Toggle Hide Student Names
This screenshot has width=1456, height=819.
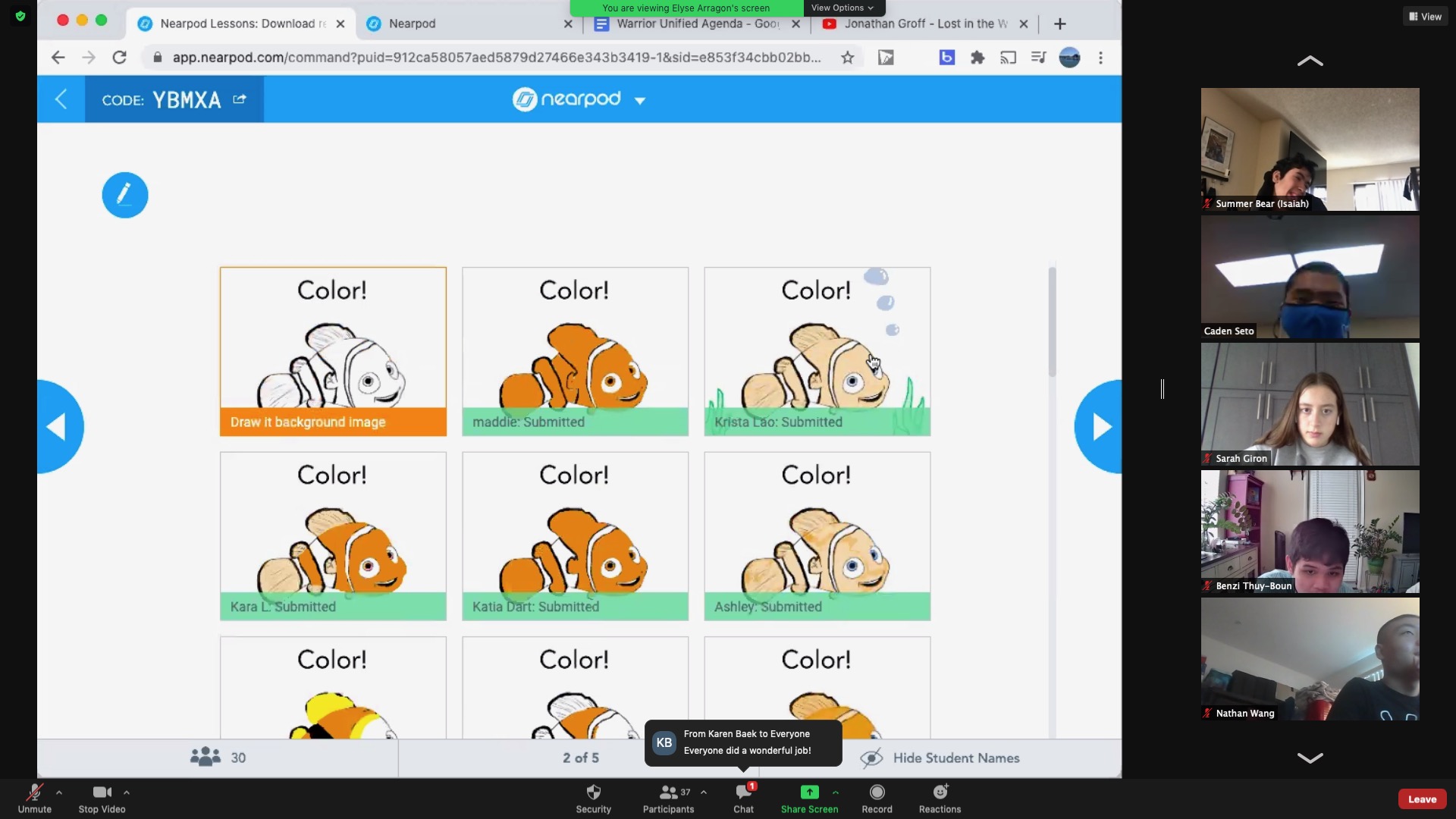[x=940, y=758]
